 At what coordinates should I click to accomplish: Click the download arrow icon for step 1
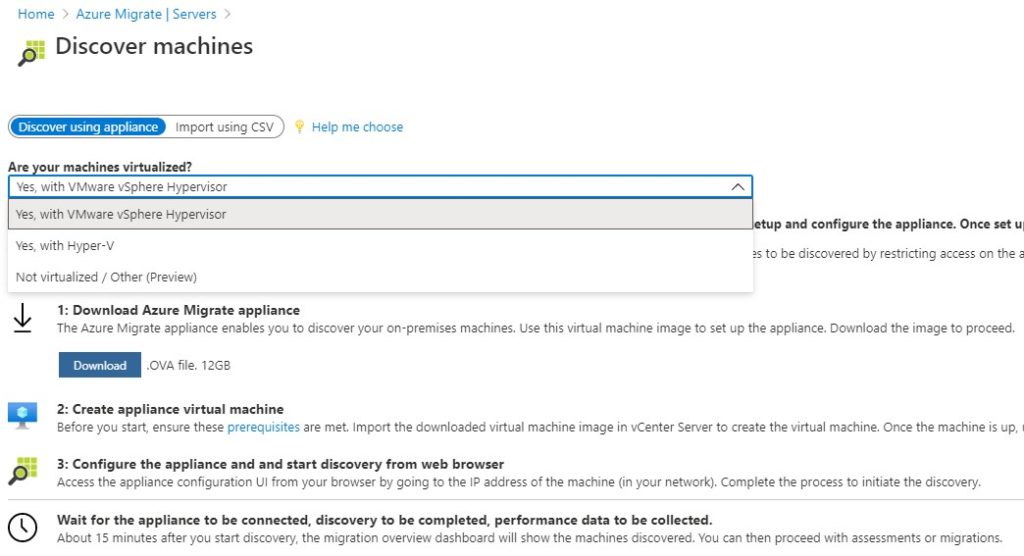[23, 318]
